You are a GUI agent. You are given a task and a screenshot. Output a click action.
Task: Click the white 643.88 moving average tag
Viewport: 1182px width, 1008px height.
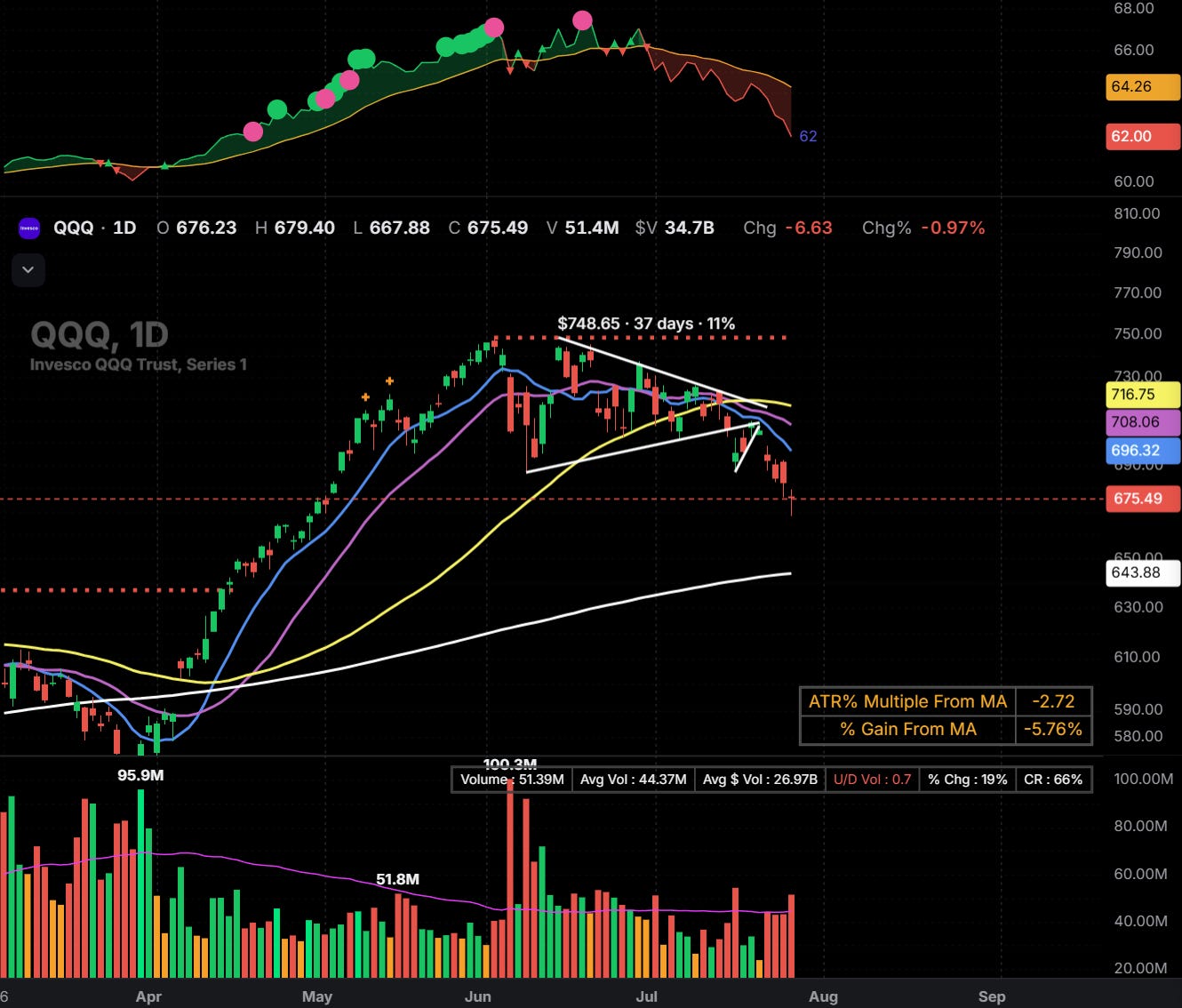[1143, 572]
